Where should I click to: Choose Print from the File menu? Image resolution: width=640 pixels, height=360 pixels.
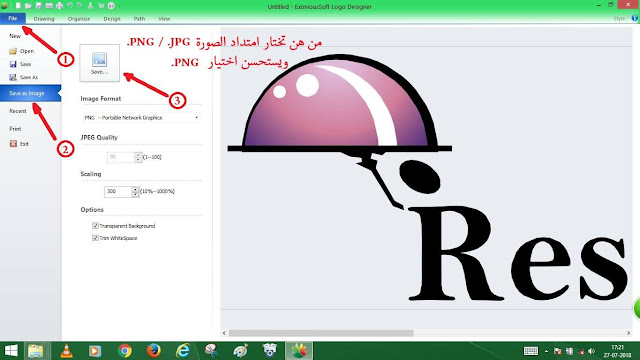point(16,129)
